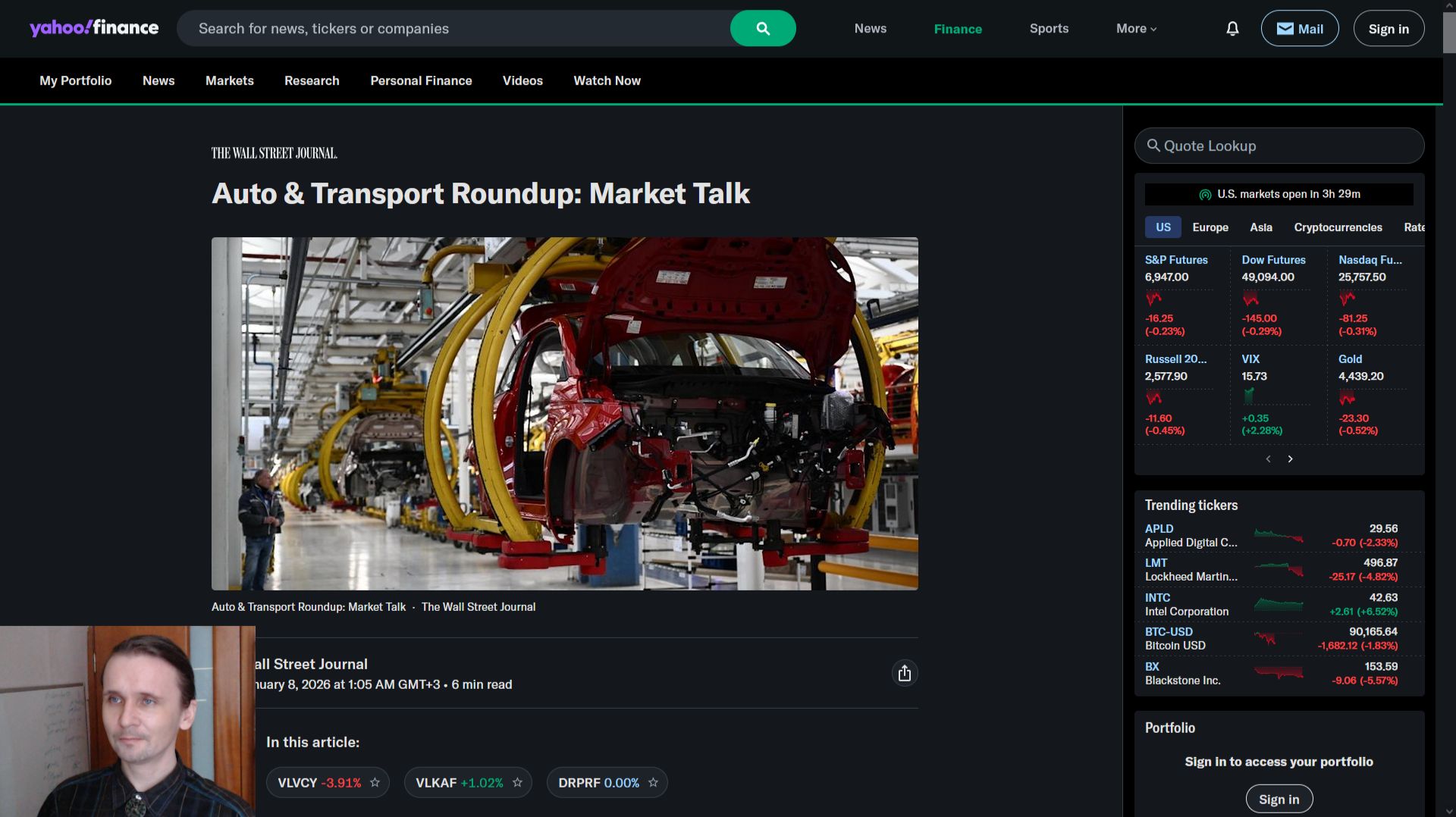Click the green search magnifier button
This screenshot has width=1456, height=817.
[763, 28]
